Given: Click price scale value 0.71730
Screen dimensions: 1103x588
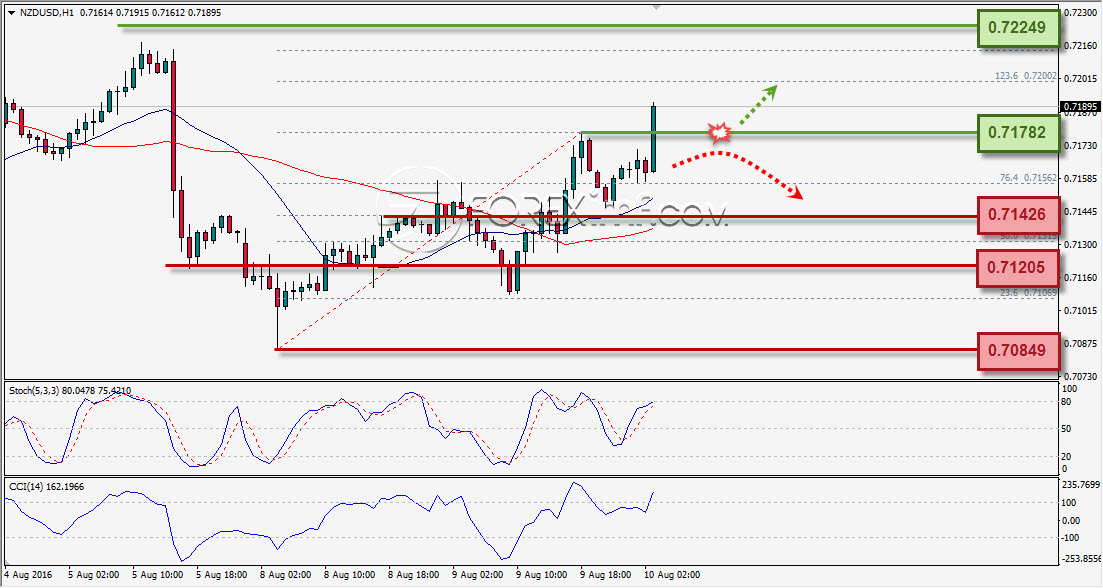Looking at the screenshot, I should (1081, 146).
